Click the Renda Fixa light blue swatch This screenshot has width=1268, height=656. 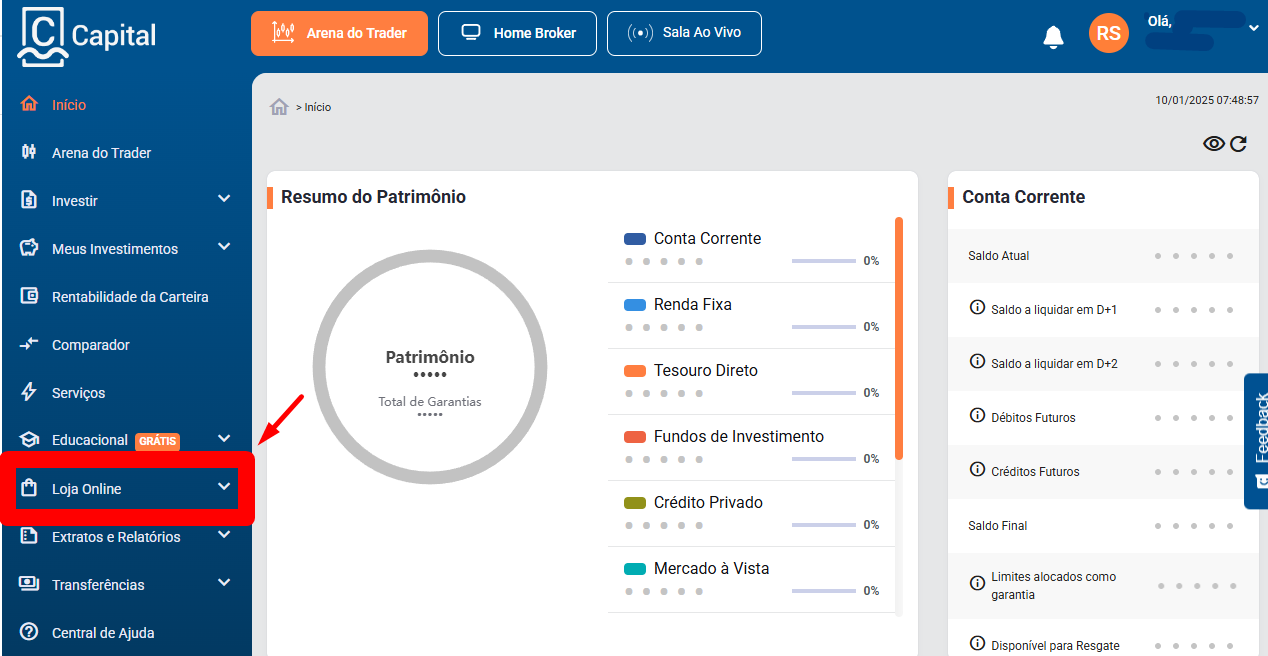[635, 305]
